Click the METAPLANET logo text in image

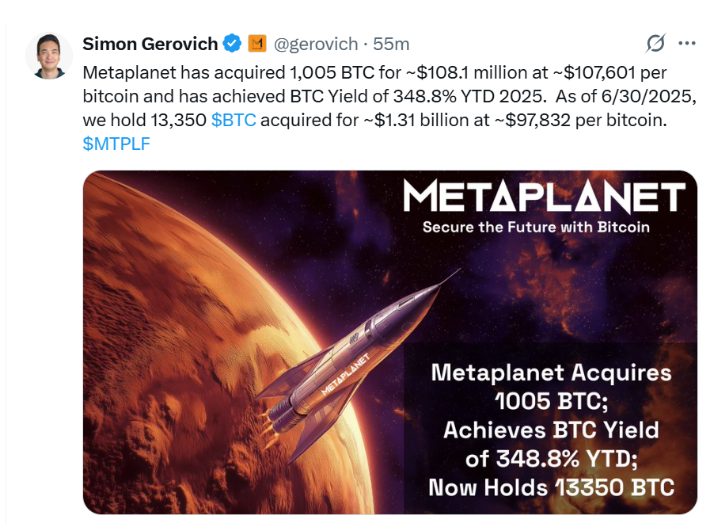(x=544, y=196)
